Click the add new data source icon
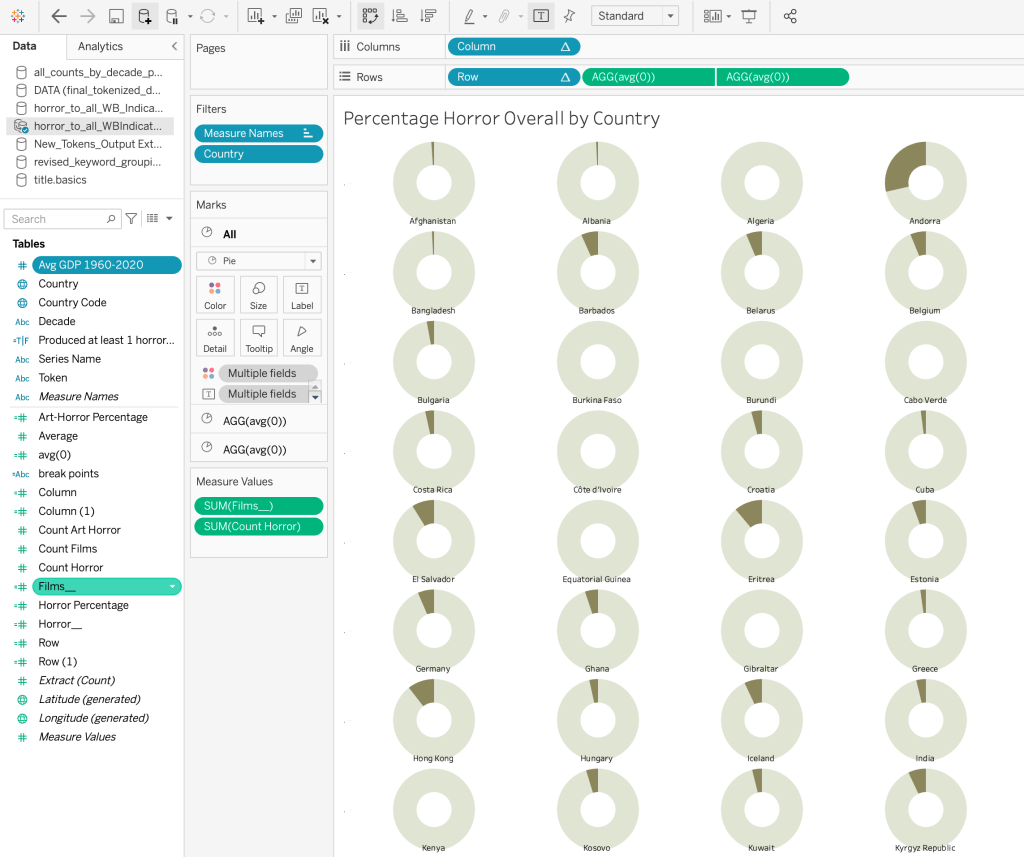 [145, 16]
